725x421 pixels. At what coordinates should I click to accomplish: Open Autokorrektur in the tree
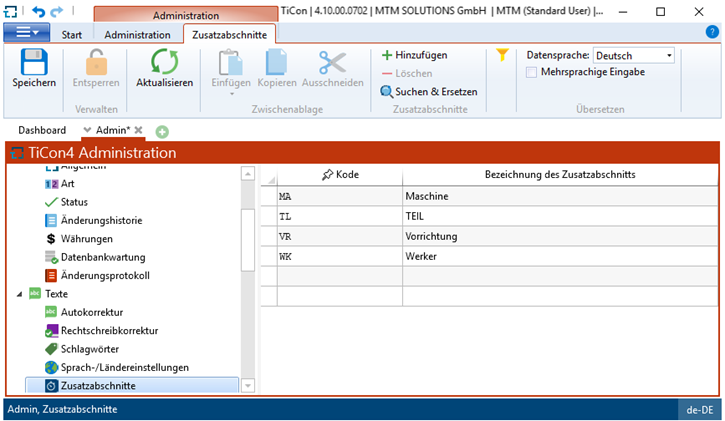point(92,312)
